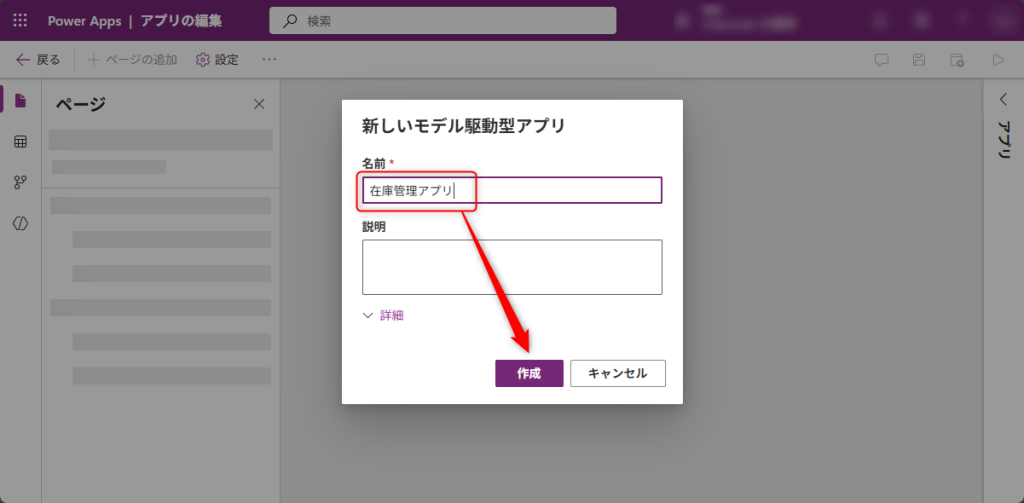Viewport: 1024px width, 503px height.
Task: Click the save disk icon
Action: [919, 60]
